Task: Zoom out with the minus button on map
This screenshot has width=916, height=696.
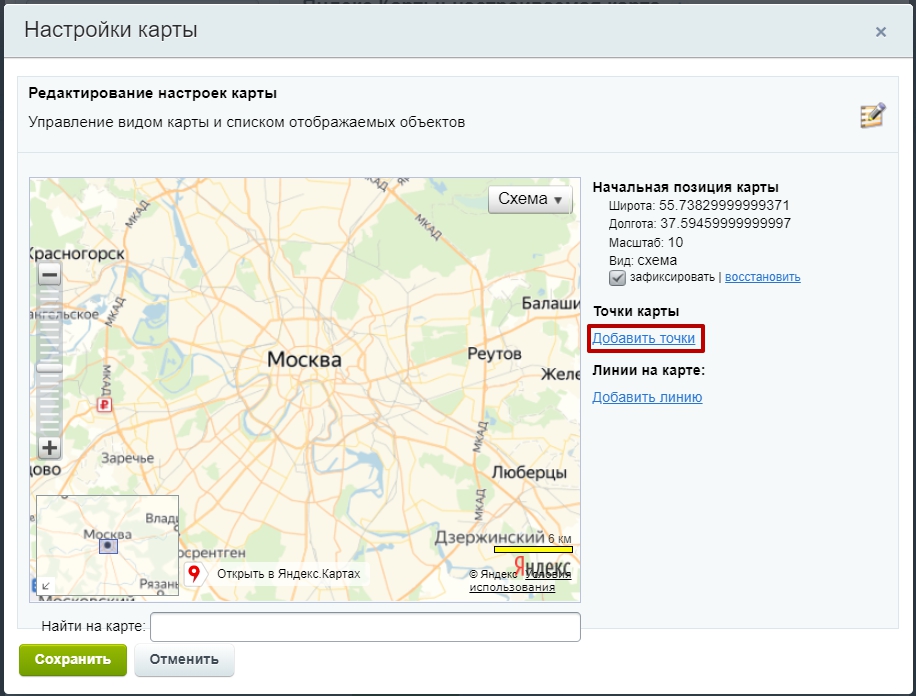Action: coord(50,274)
